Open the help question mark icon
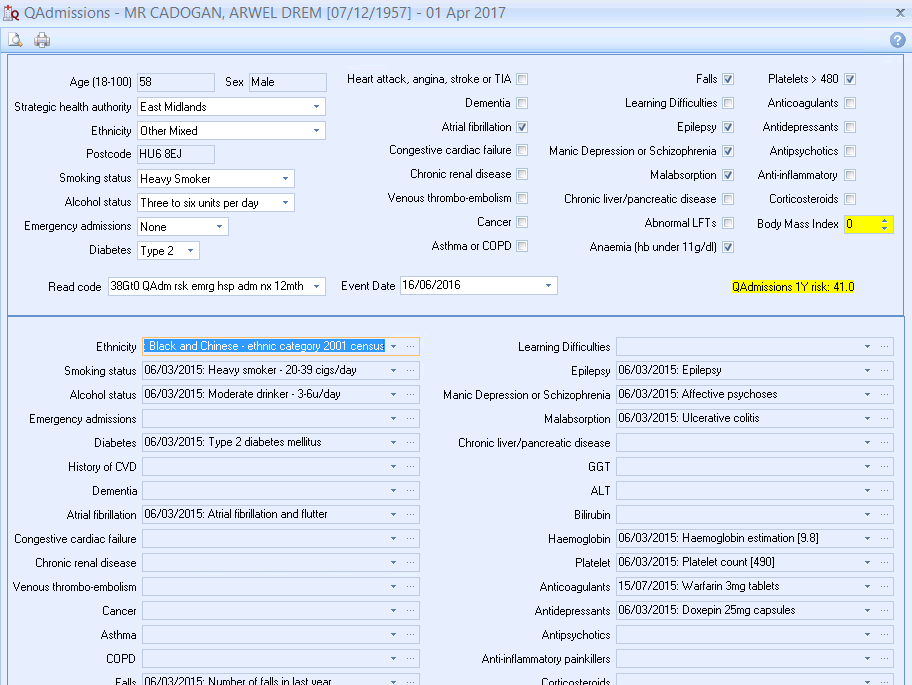Screen dimensions: 912x685 (897, 40)
